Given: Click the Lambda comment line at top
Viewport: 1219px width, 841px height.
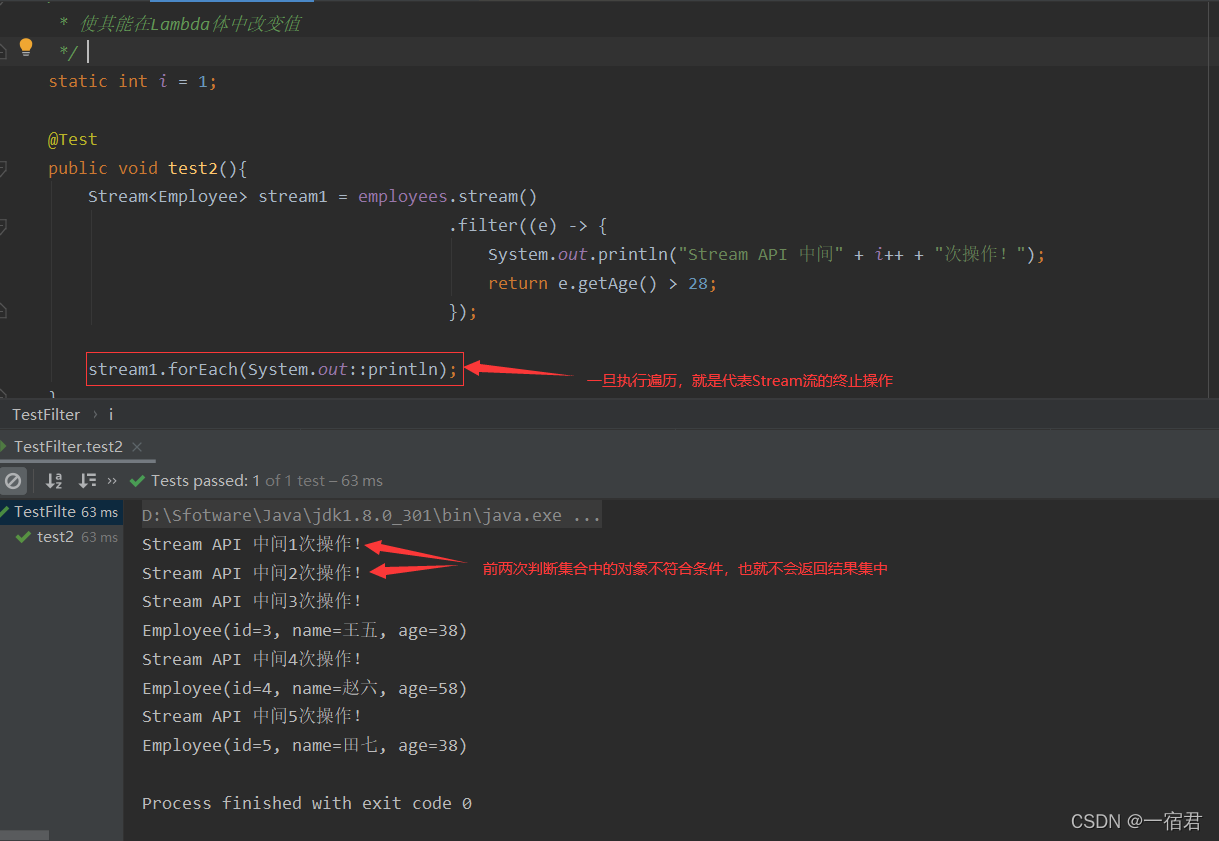Looking at the screenshot, I should [180, 24].
